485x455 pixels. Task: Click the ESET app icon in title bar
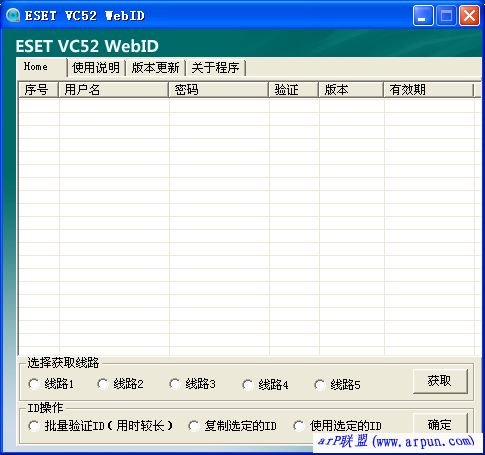(13, 15)
